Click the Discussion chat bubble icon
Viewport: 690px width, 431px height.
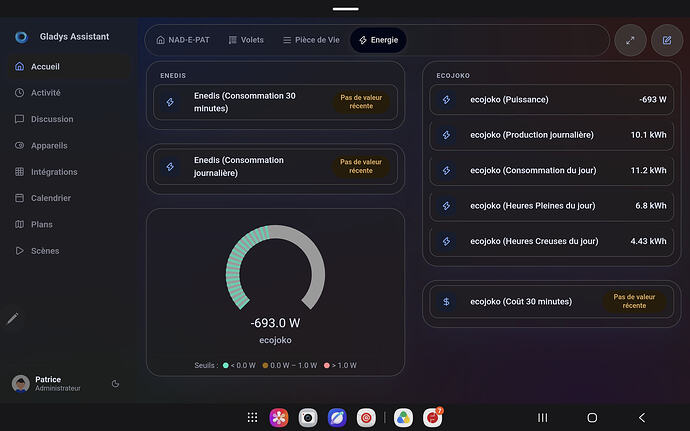tap(19, 119)
